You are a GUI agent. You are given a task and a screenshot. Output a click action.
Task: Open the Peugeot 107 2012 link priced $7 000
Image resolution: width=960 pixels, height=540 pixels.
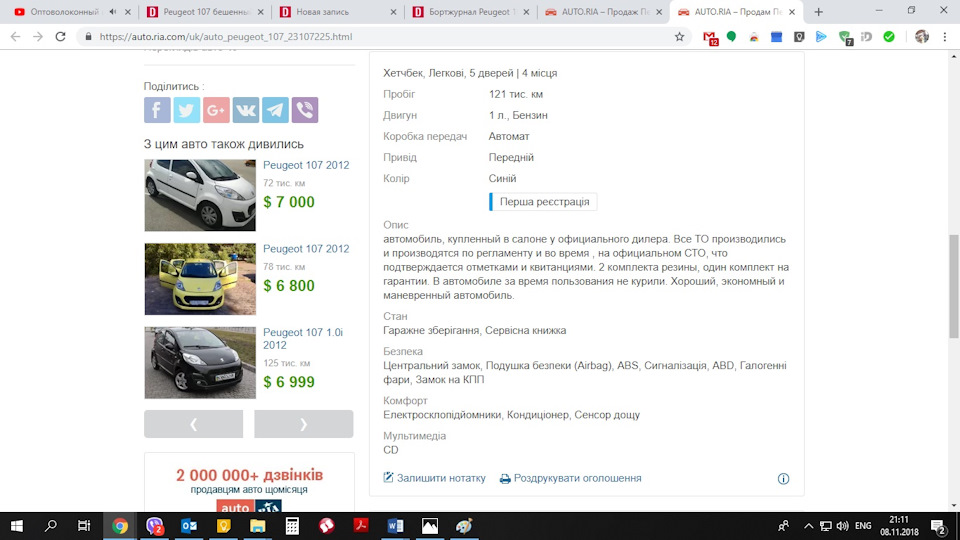pyautogui.click(x=306, y=165)
